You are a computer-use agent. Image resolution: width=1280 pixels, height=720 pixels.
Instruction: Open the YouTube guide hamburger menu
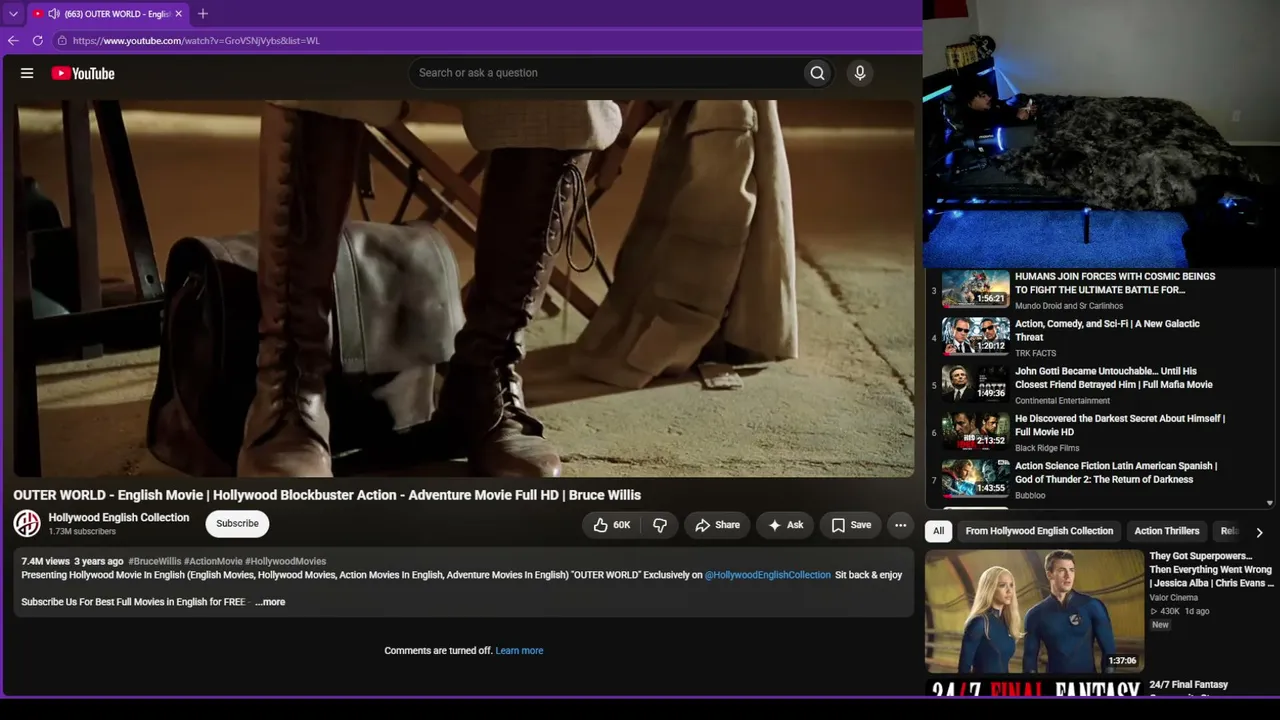(x=27, y=73)
